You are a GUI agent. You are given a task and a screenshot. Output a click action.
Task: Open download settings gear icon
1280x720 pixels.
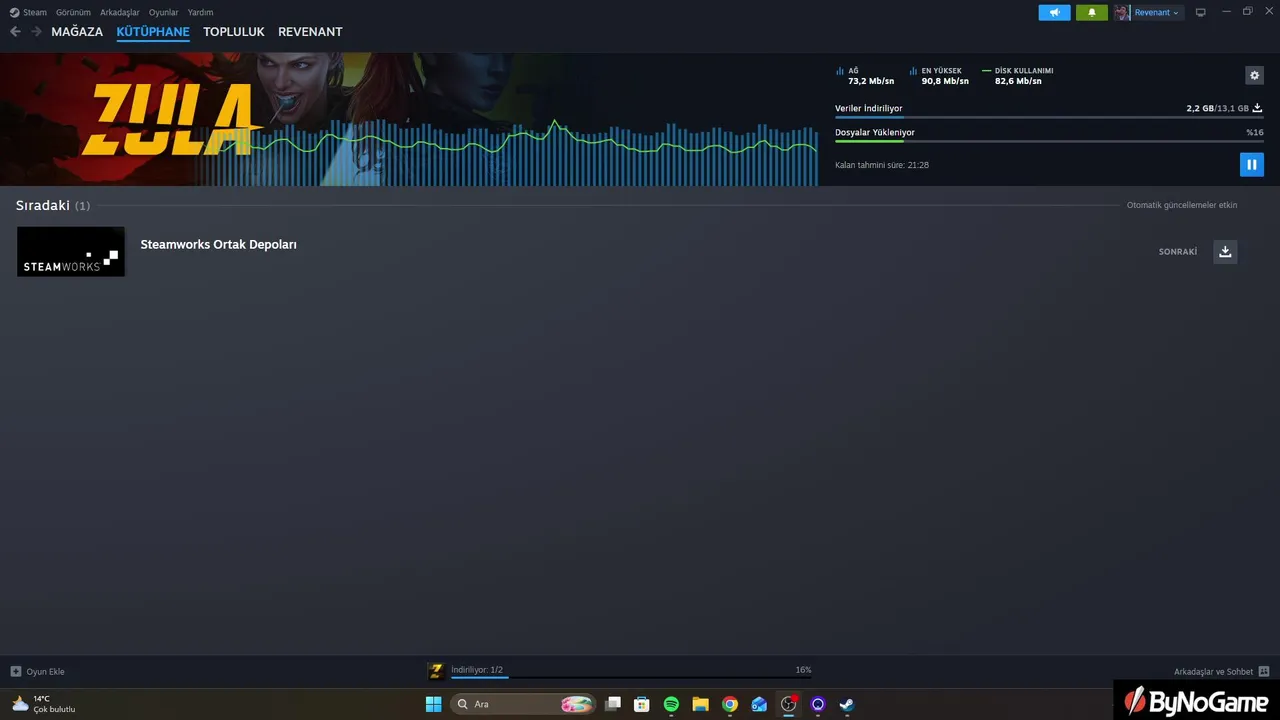[1254, 75]
